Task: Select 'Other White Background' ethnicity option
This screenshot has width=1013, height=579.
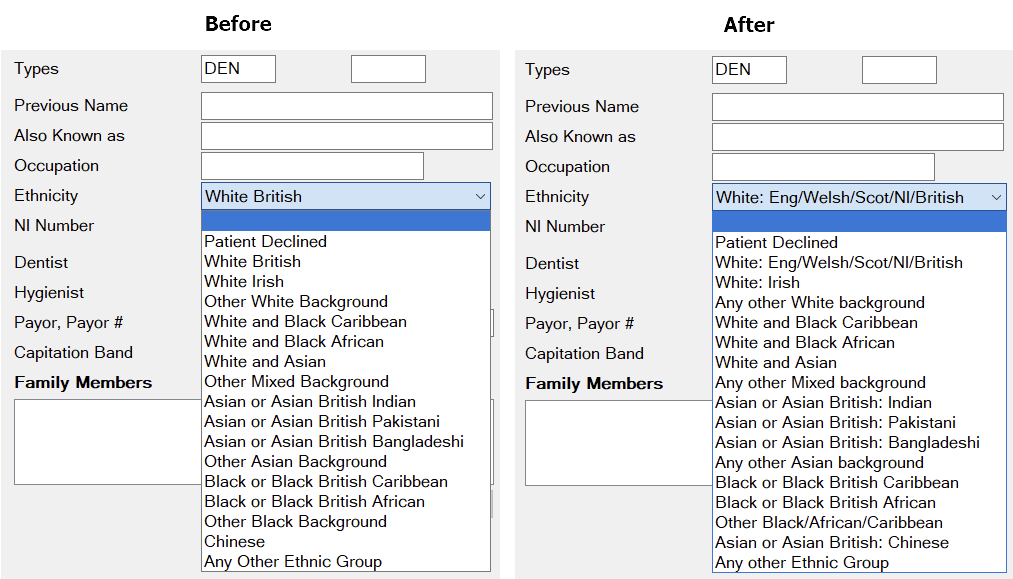Action: pyautogui.click(x=295, y=301)
